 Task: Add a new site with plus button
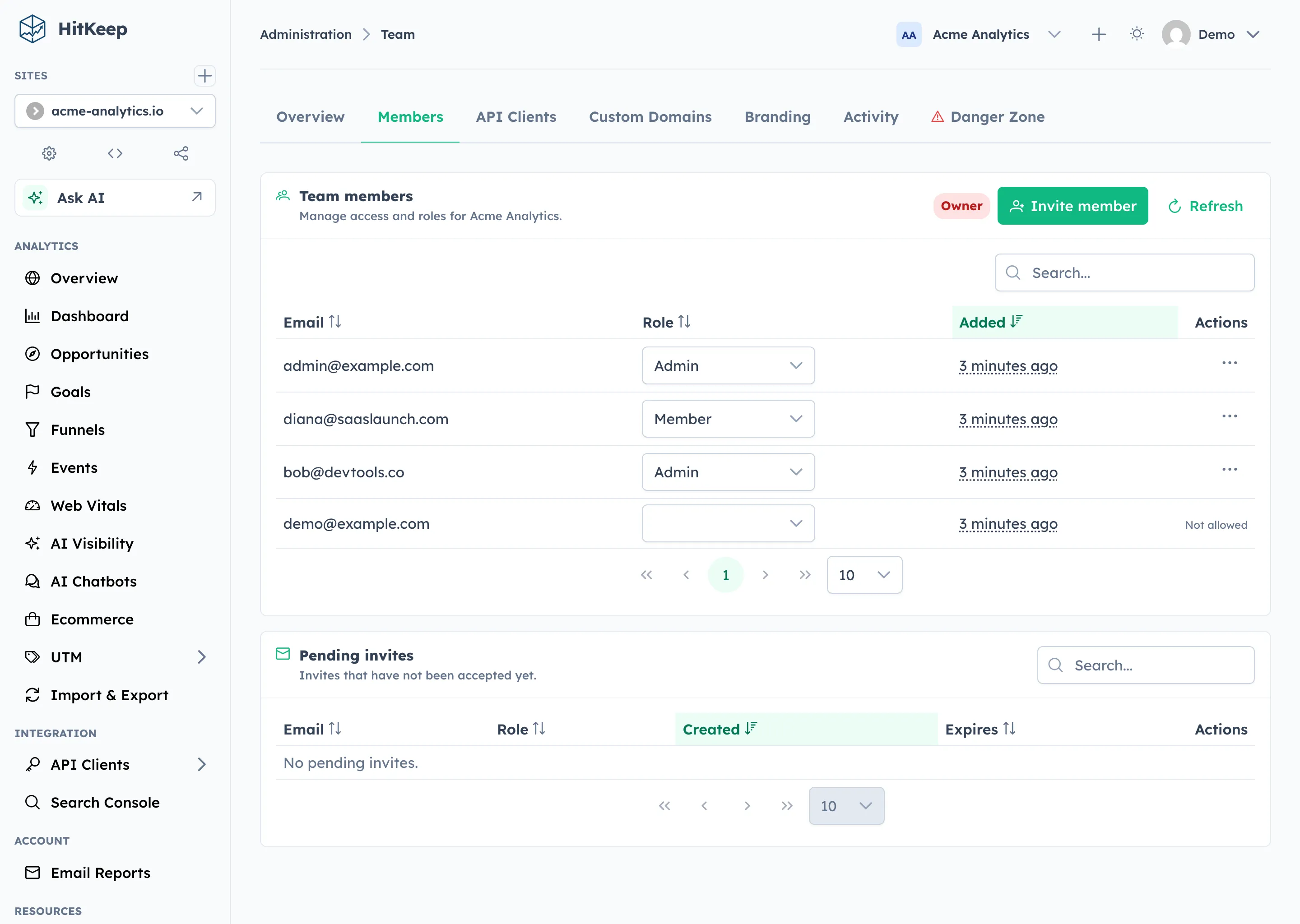(205, 76)
